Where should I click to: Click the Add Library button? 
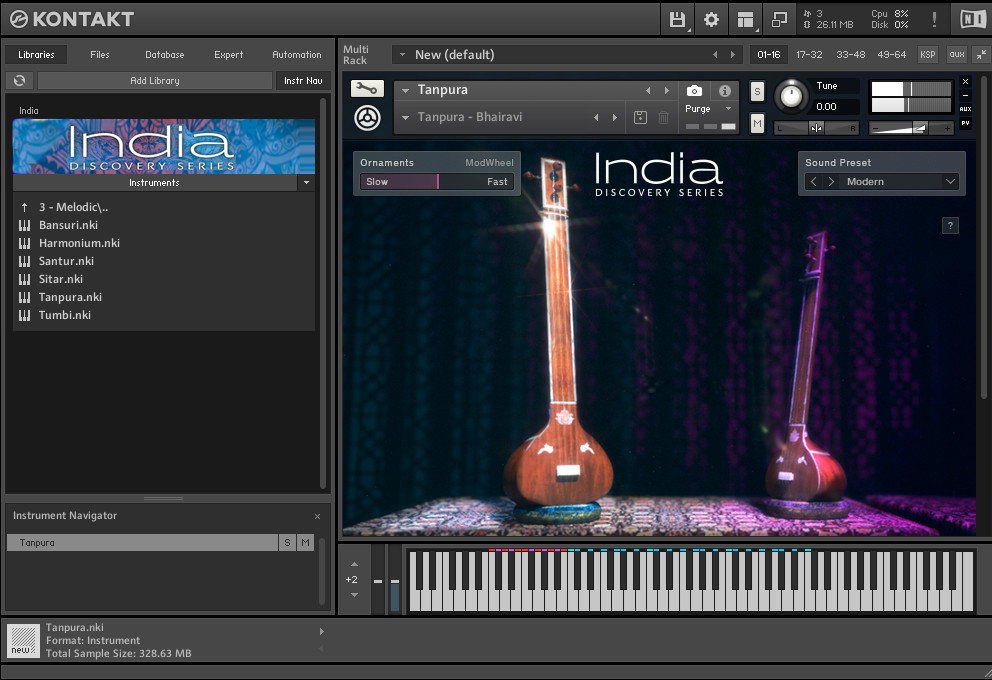click(x=154, y=80)
